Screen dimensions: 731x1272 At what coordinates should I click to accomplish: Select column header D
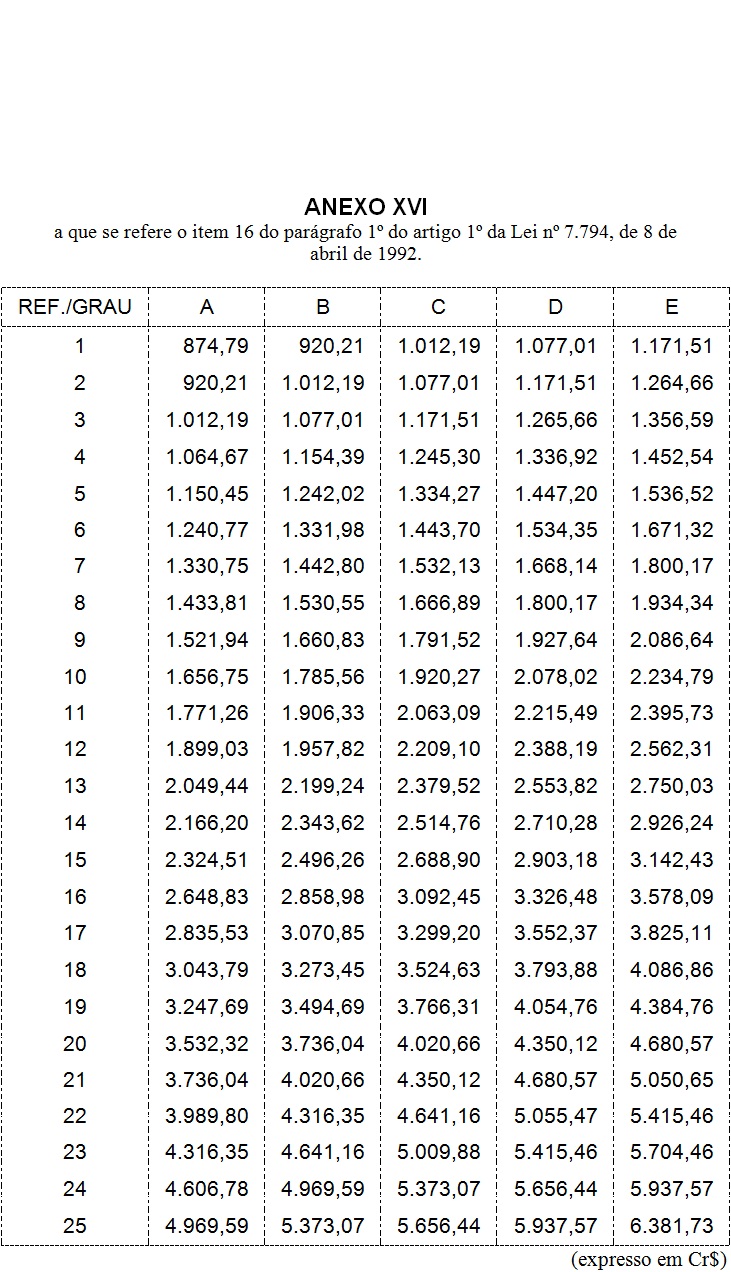tap(555, 307)
